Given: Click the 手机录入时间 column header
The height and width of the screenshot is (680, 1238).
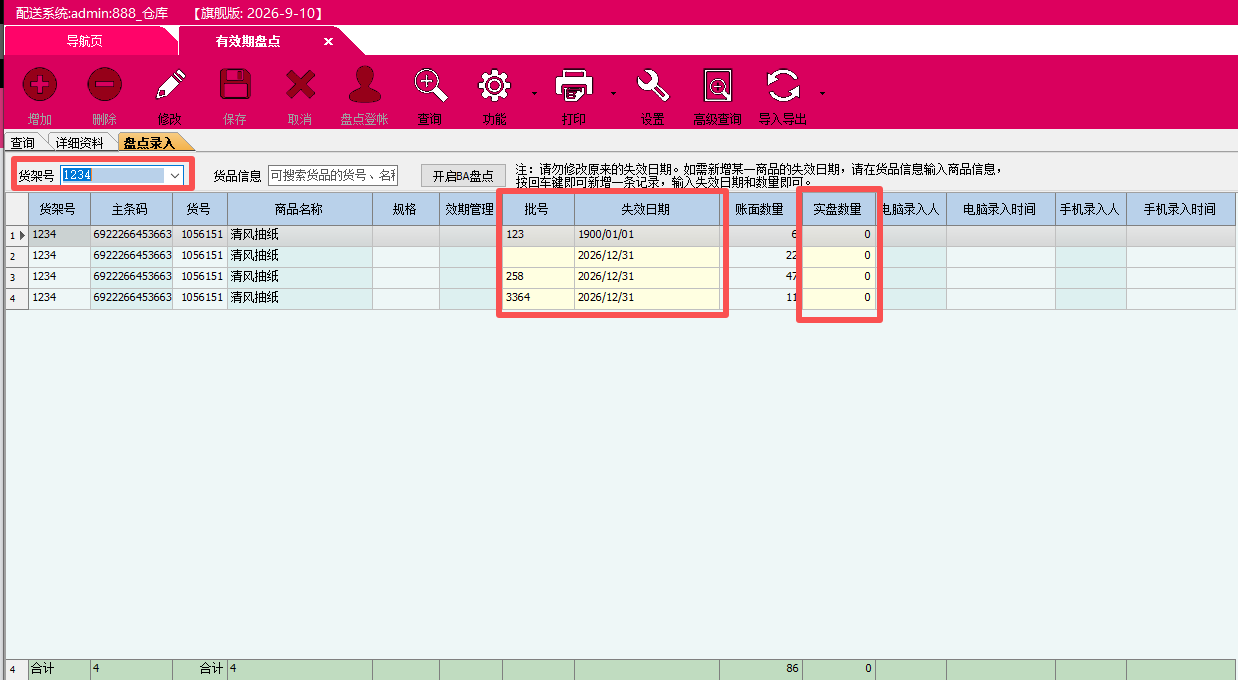Looking at the screenshot, I should [1180, 209].
